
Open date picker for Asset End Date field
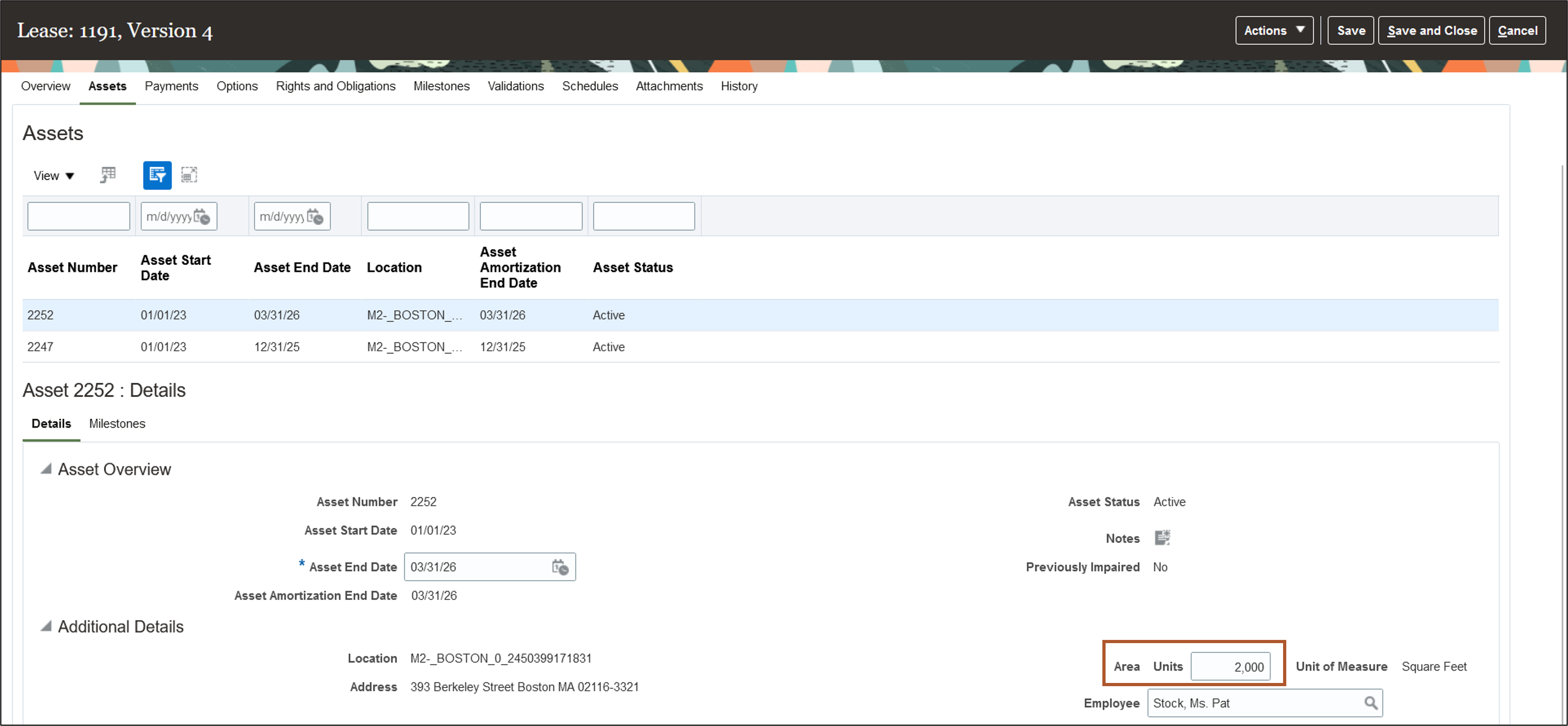click(560, 567)
